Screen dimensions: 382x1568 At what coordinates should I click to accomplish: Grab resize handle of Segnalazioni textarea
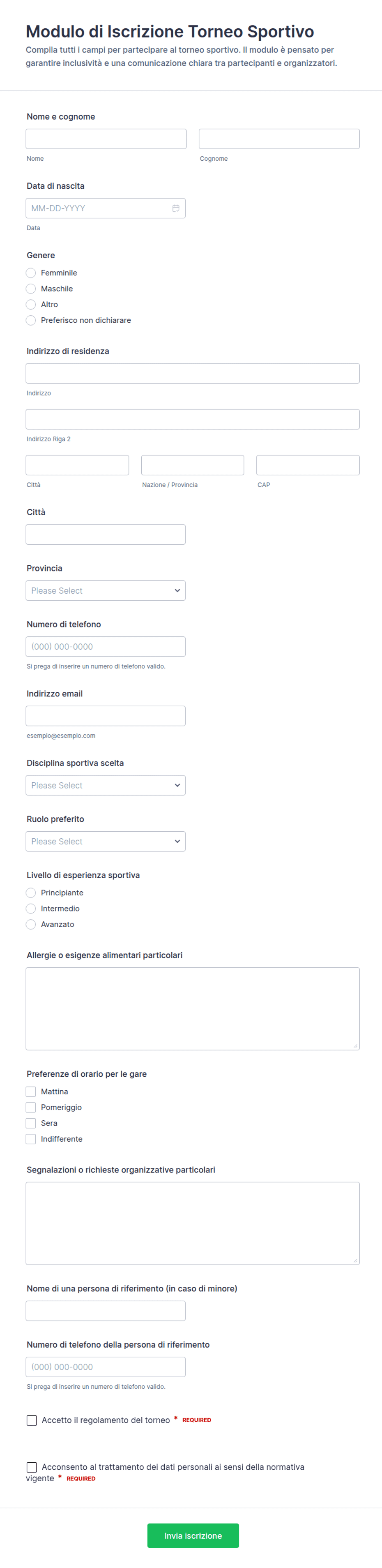(x=355, y=1260)
